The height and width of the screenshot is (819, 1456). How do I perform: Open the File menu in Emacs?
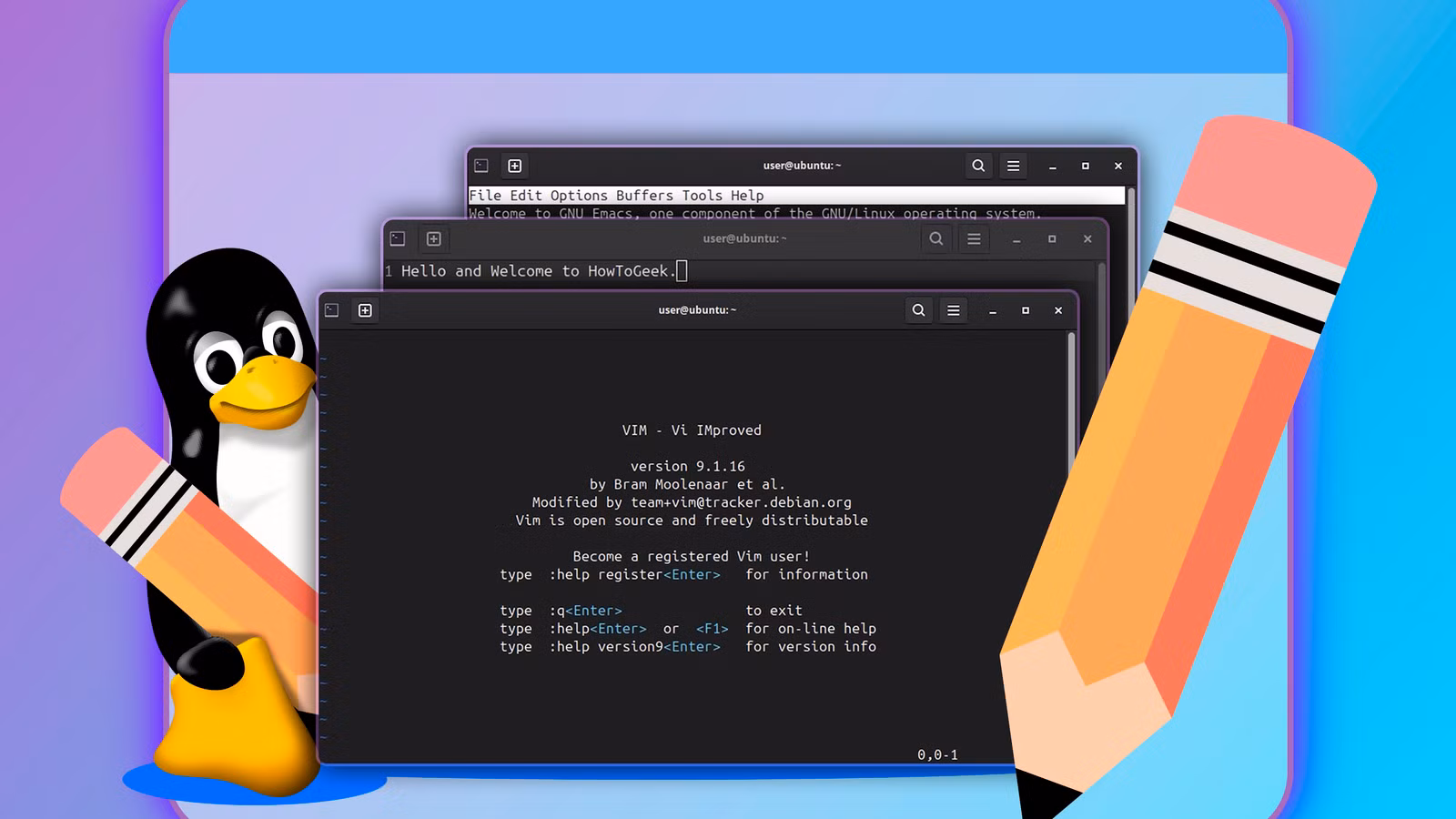[x=485, y=195]
